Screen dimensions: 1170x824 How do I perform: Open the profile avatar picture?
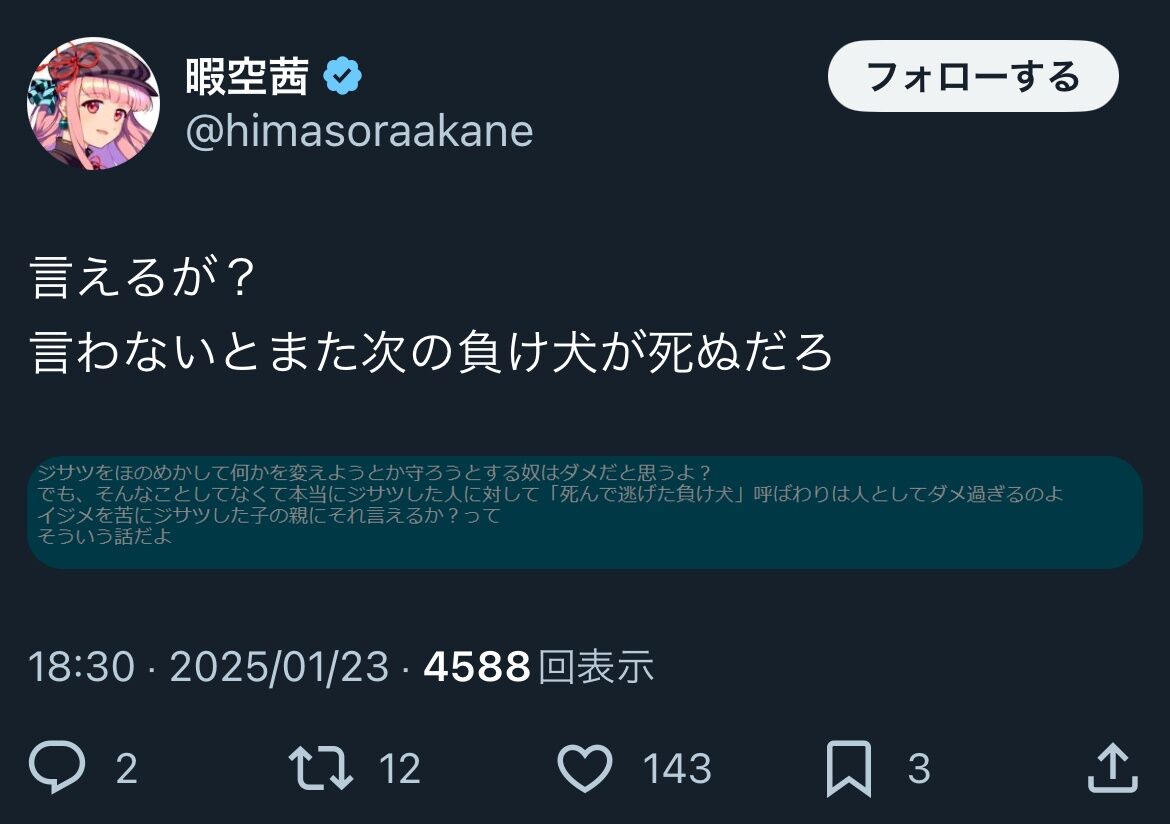(93, 104)
